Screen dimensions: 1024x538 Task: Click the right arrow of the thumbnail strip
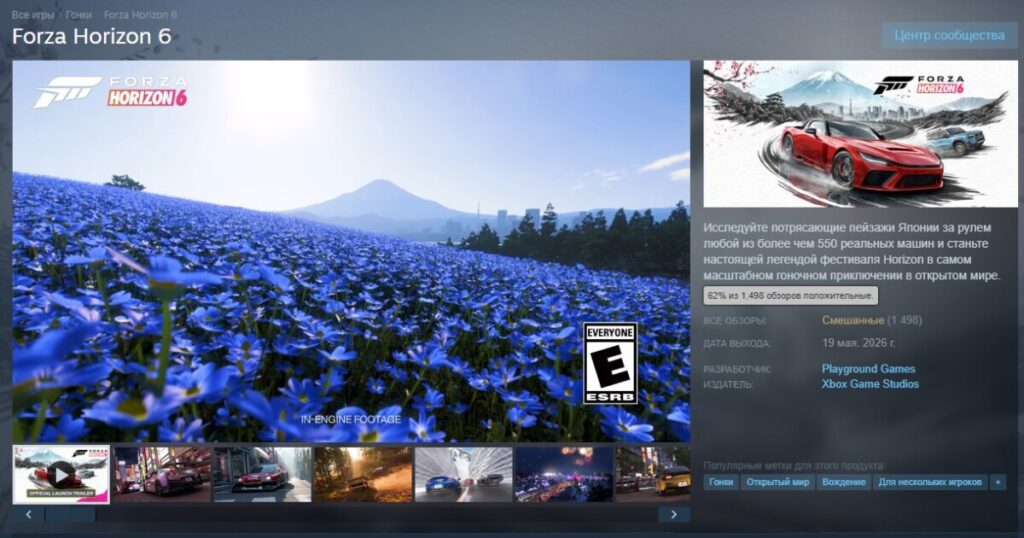[674, 514]
